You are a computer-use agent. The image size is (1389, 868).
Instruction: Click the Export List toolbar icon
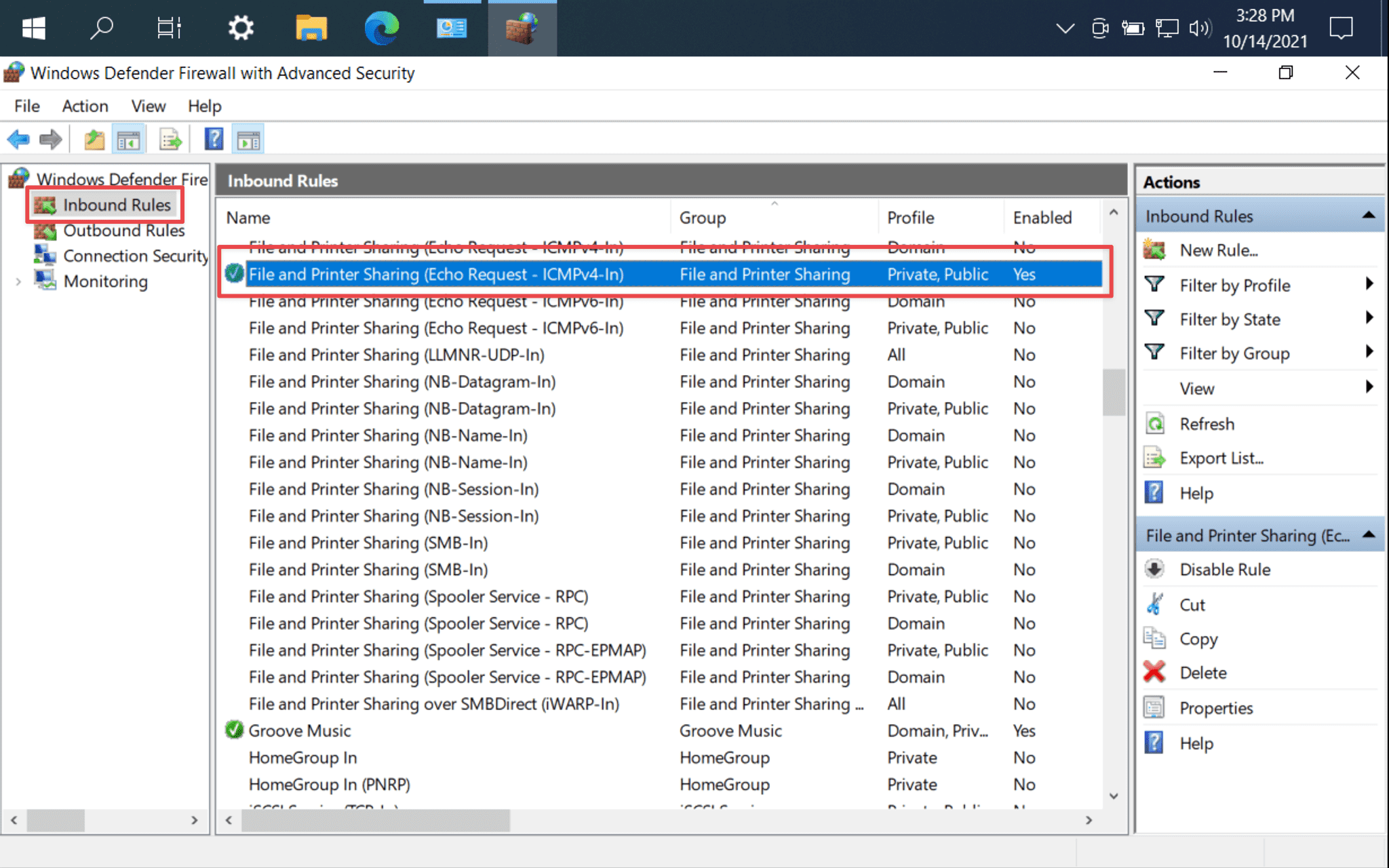coord(170,140)
